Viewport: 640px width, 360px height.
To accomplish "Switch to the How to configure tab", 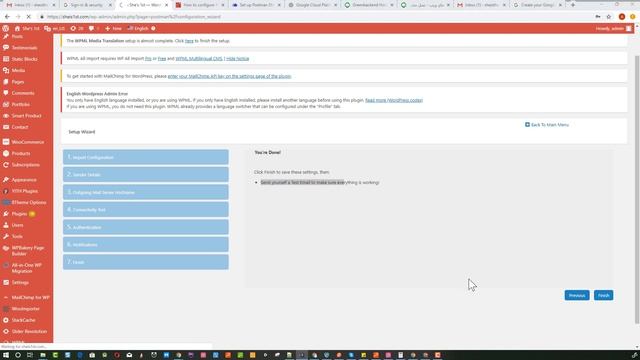I will (200, 5).
